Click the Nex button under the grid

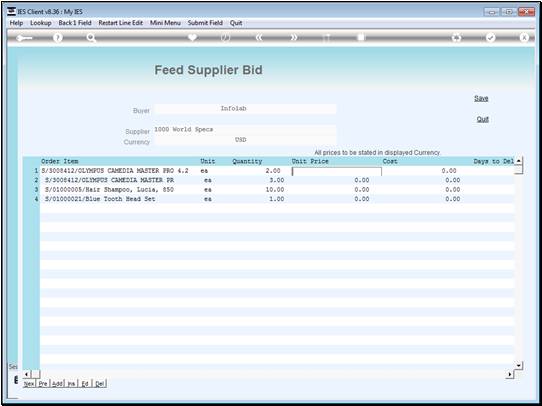[29, 384]
